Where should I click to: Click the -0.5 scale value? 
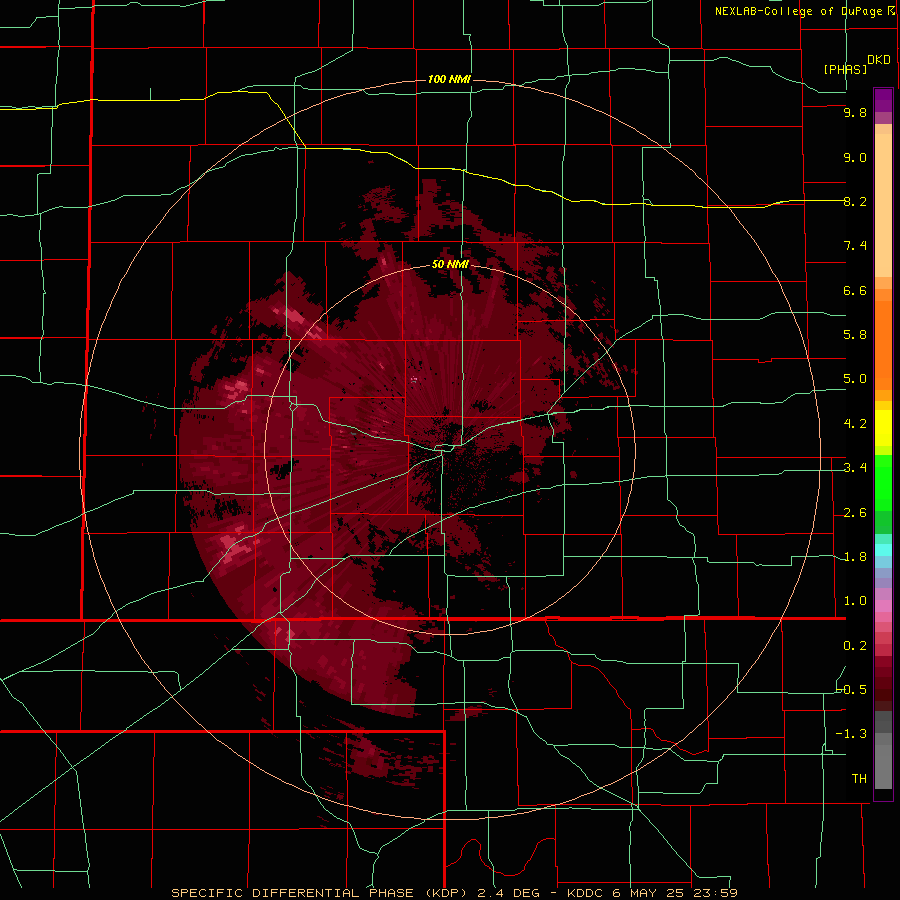(852, 690)
